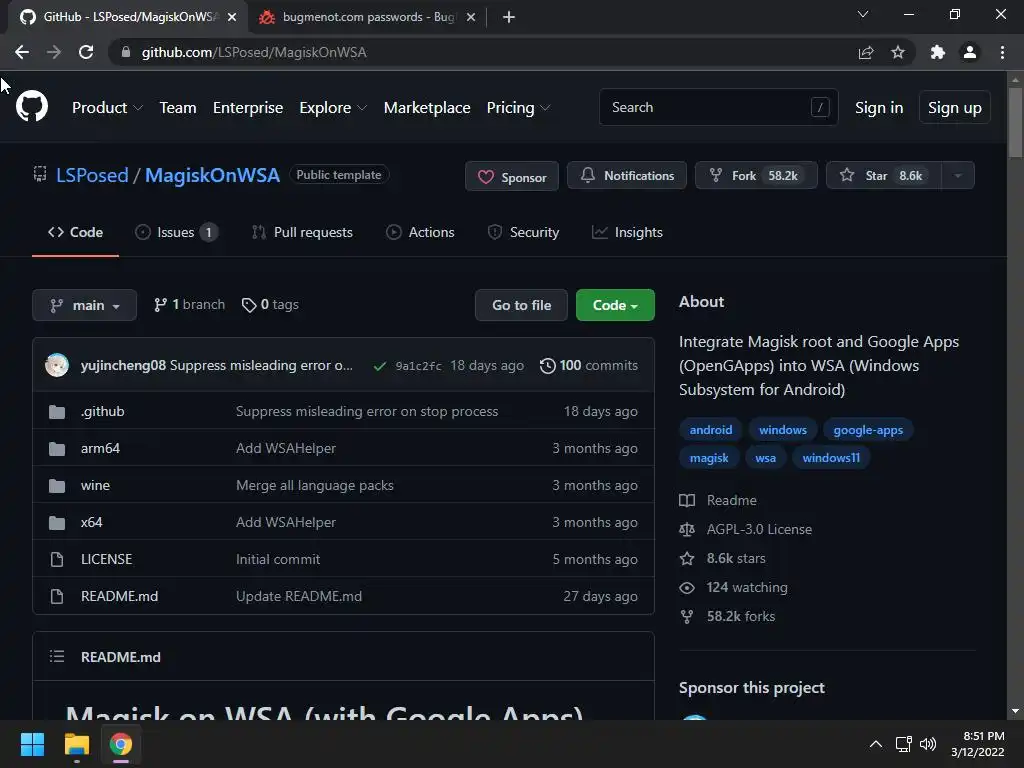Image resolution: width=1024 pixels, height=768 pixels.
Task: Close the bugmenot.com tab
Action: pyautogui.click(x=471, y=17)
